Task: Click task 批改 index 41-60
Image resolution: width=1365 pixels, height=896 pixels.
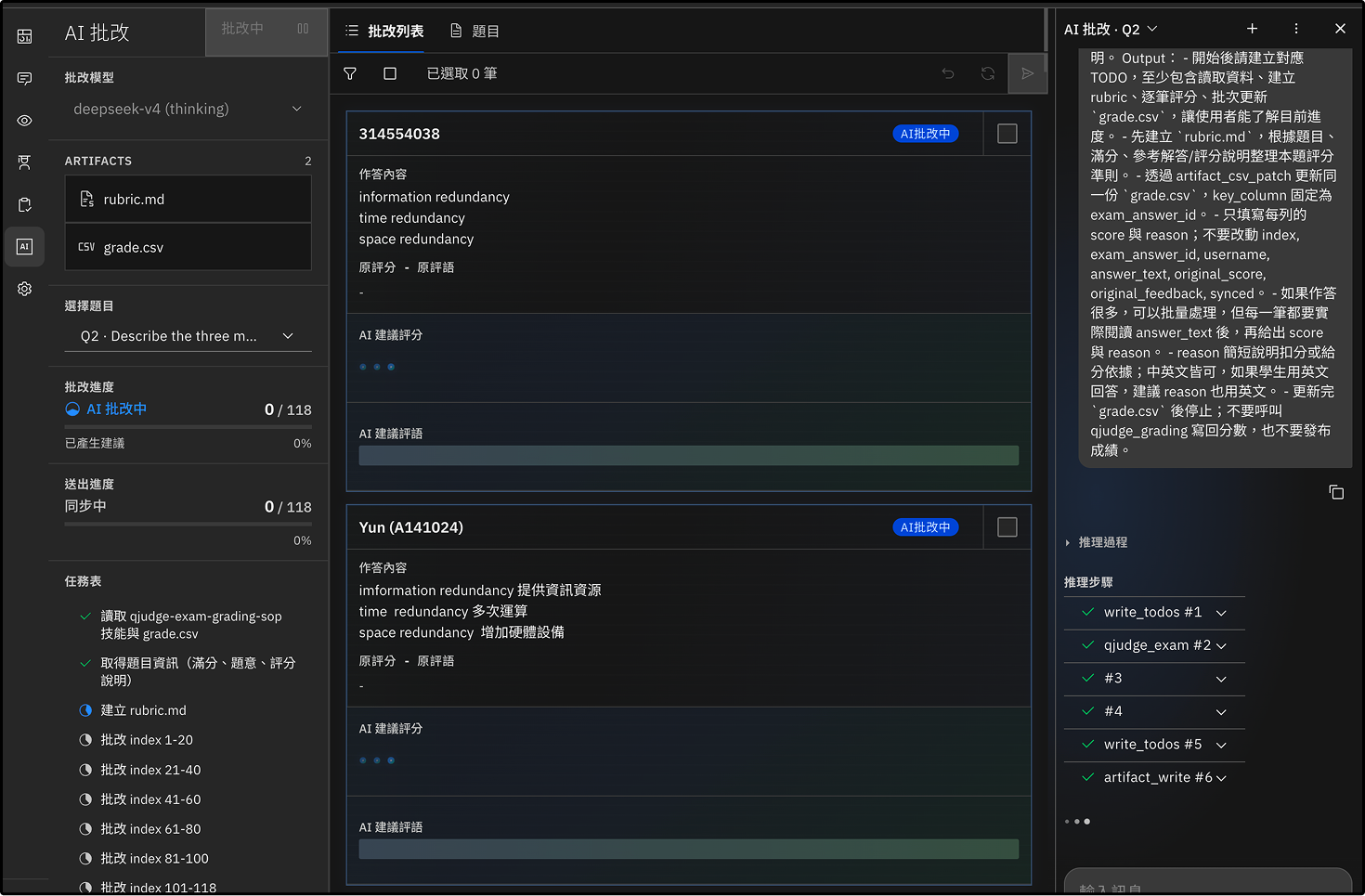Action: pos(150,799)
